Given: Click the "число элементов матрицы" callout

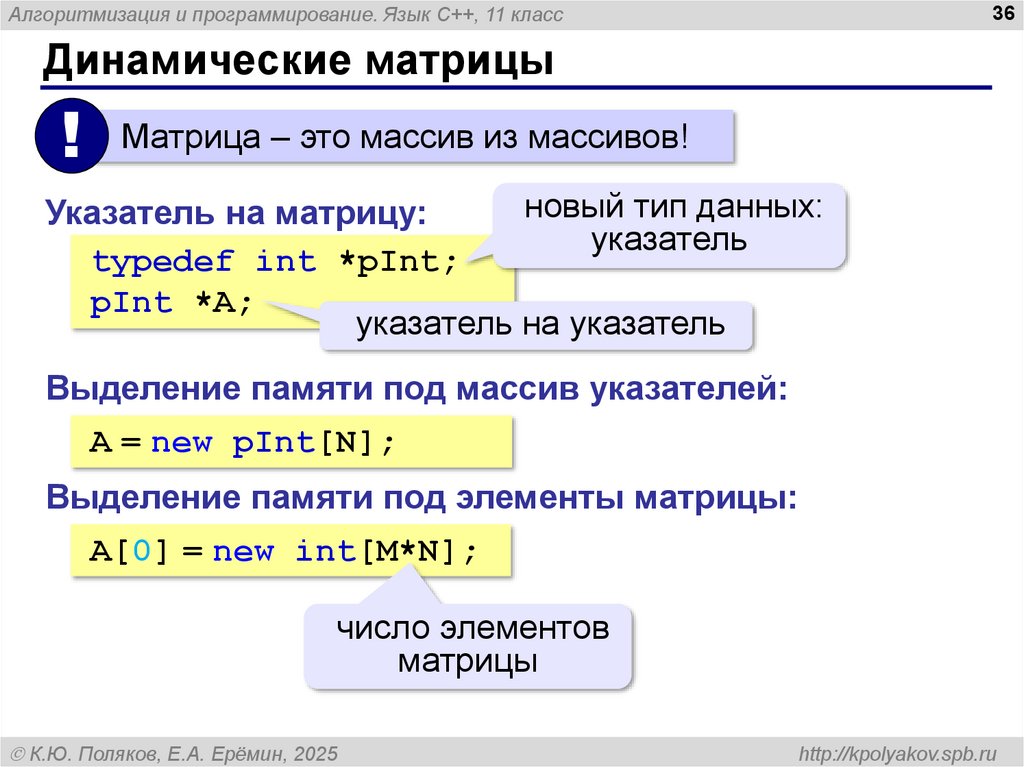Looking at the screenshot, I should click(x=468, y=645).
